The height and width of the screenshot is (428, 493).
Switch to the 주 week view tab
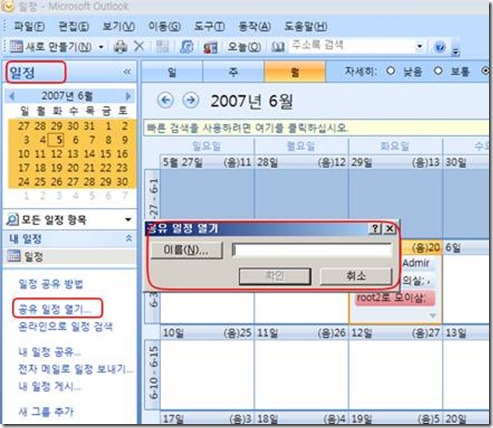click(x=233, y=71)
